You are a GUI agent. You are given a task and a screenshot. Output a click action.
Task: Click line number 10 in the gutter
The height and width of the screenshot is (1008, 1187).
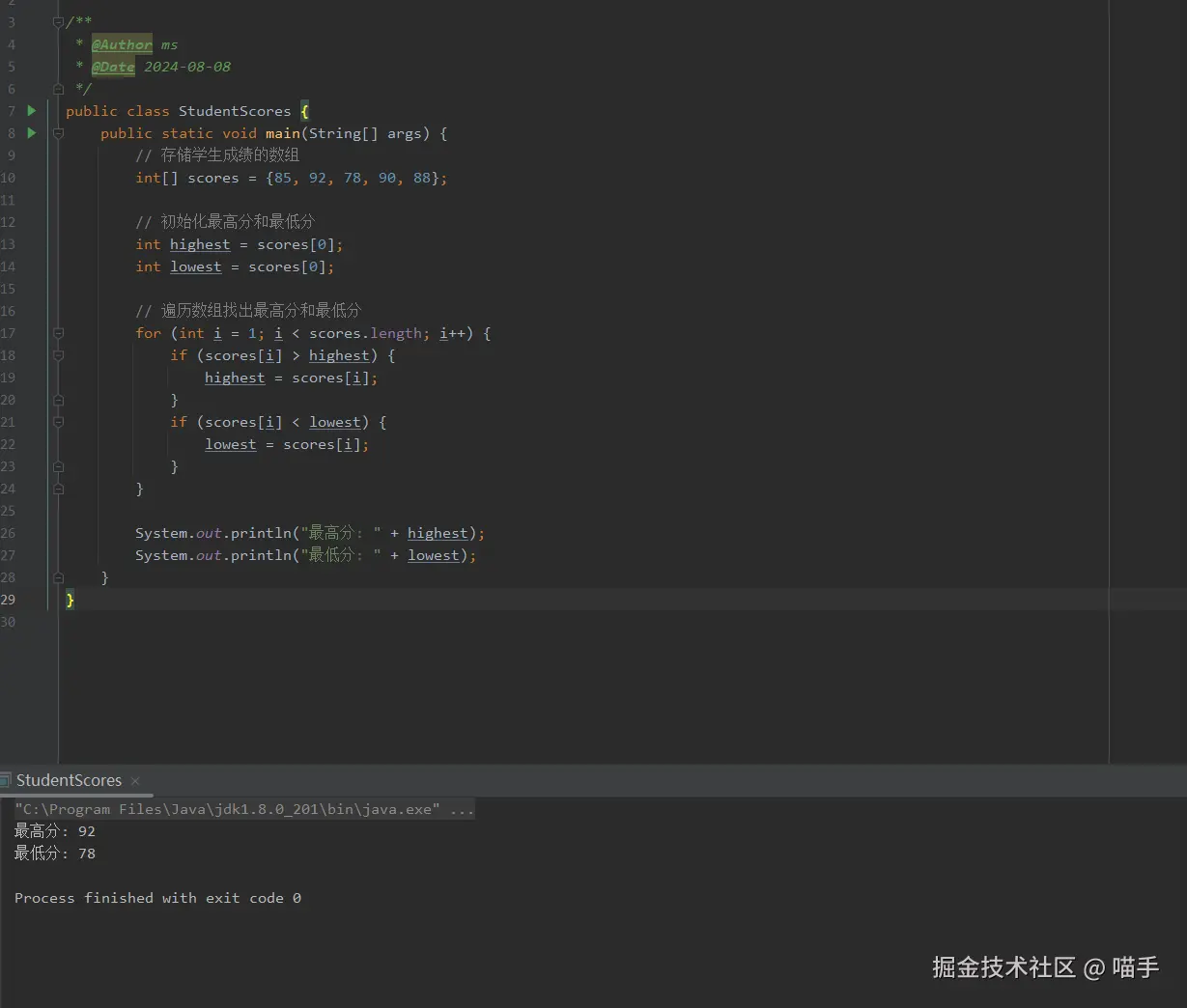click(x=8, y=178)
